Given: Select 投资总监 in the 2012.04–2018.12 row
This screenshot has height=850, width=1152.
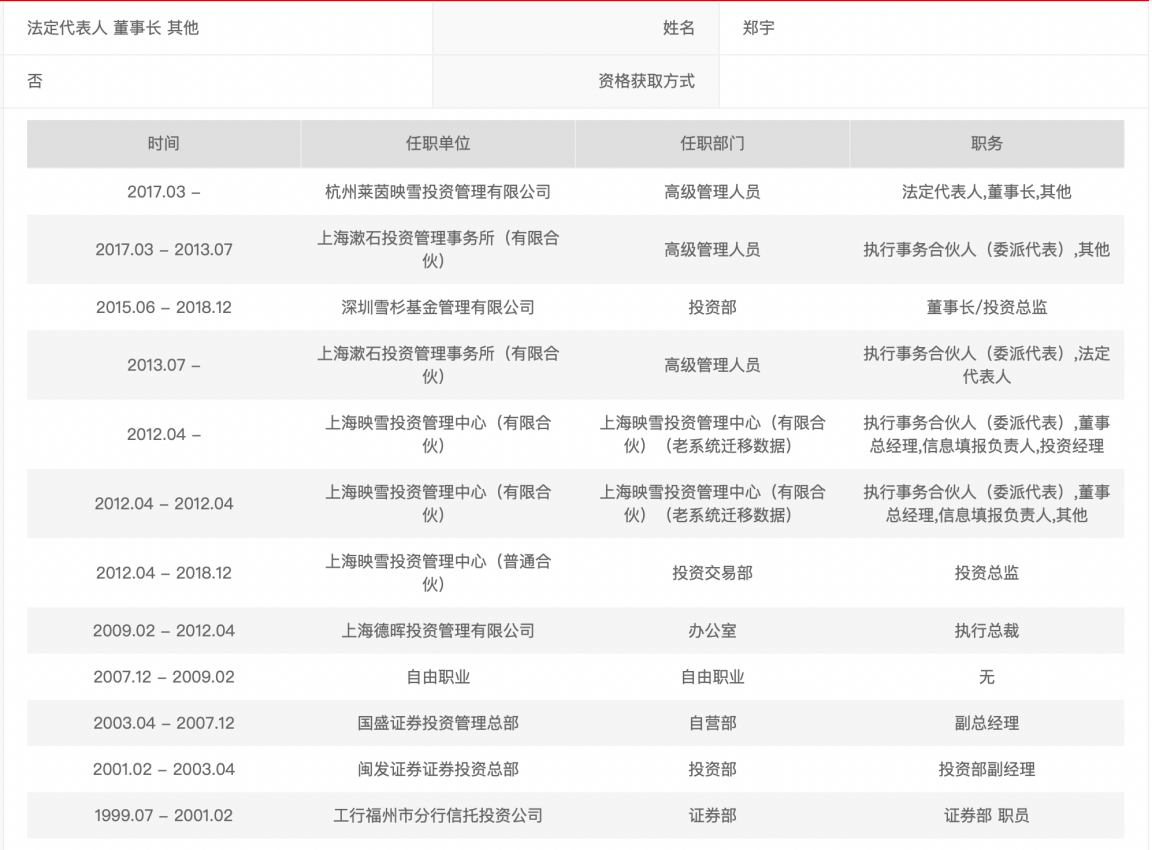Looking at the screenshot, I should click(x=987, y=573).
